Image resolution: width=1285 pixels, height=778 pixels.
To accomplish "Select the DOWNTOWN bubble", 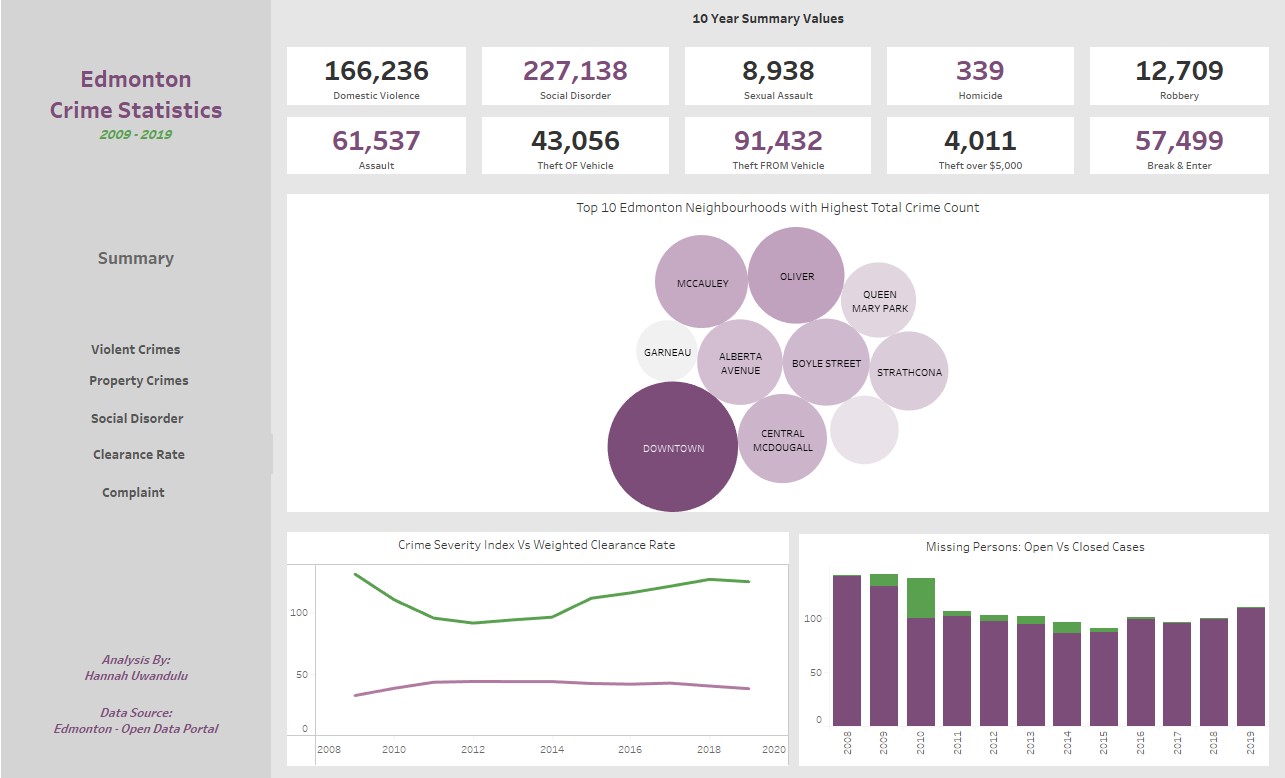I will (x=671, y=447).
